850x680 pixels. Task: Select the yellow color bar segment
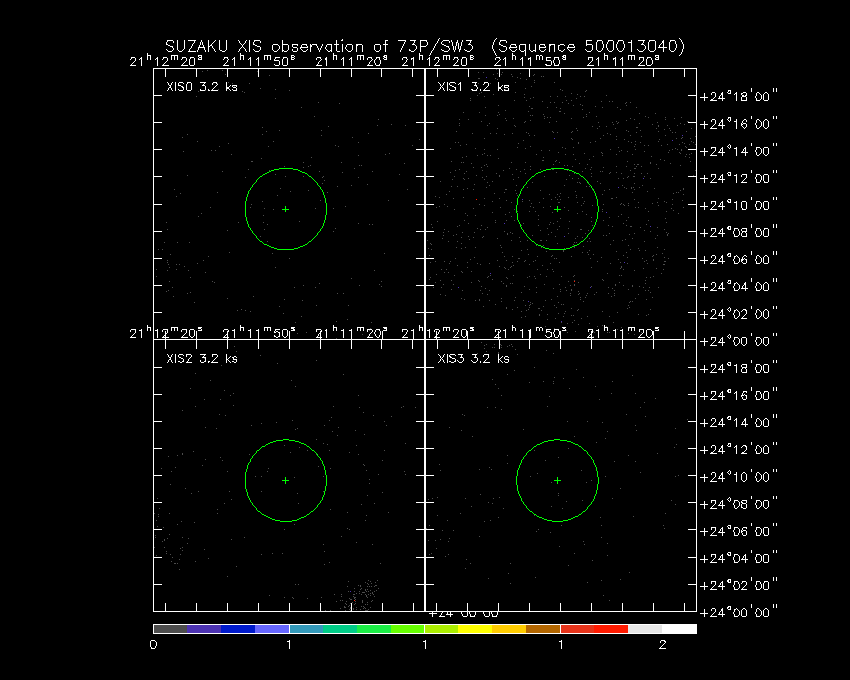coord(475,629)
